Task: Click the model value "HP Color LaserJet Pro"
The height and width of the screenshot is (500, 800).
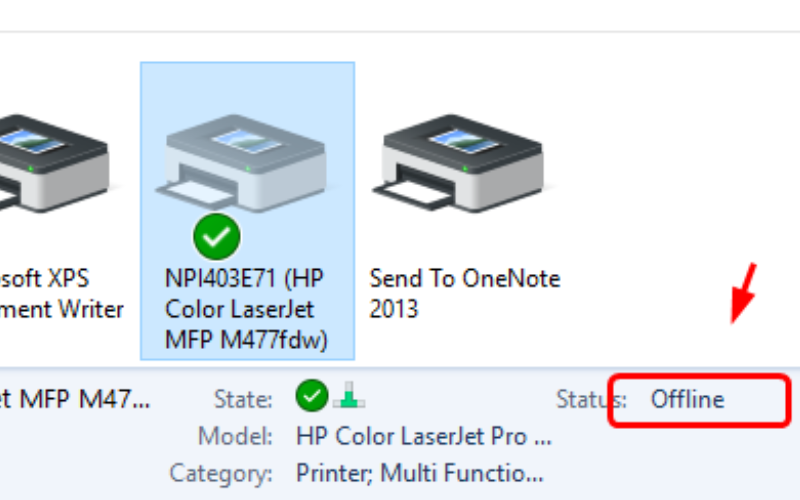Action: click(x=423, y=437)
